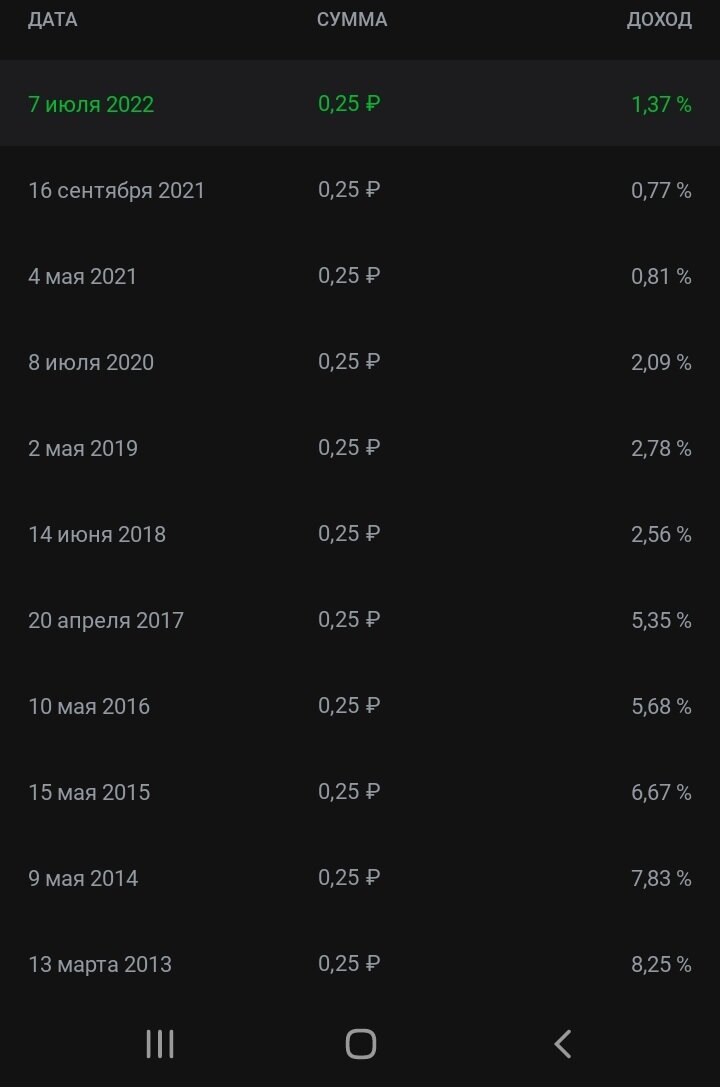Select the ДОХОД column header
720x1087 pixels.
(659, 19)
